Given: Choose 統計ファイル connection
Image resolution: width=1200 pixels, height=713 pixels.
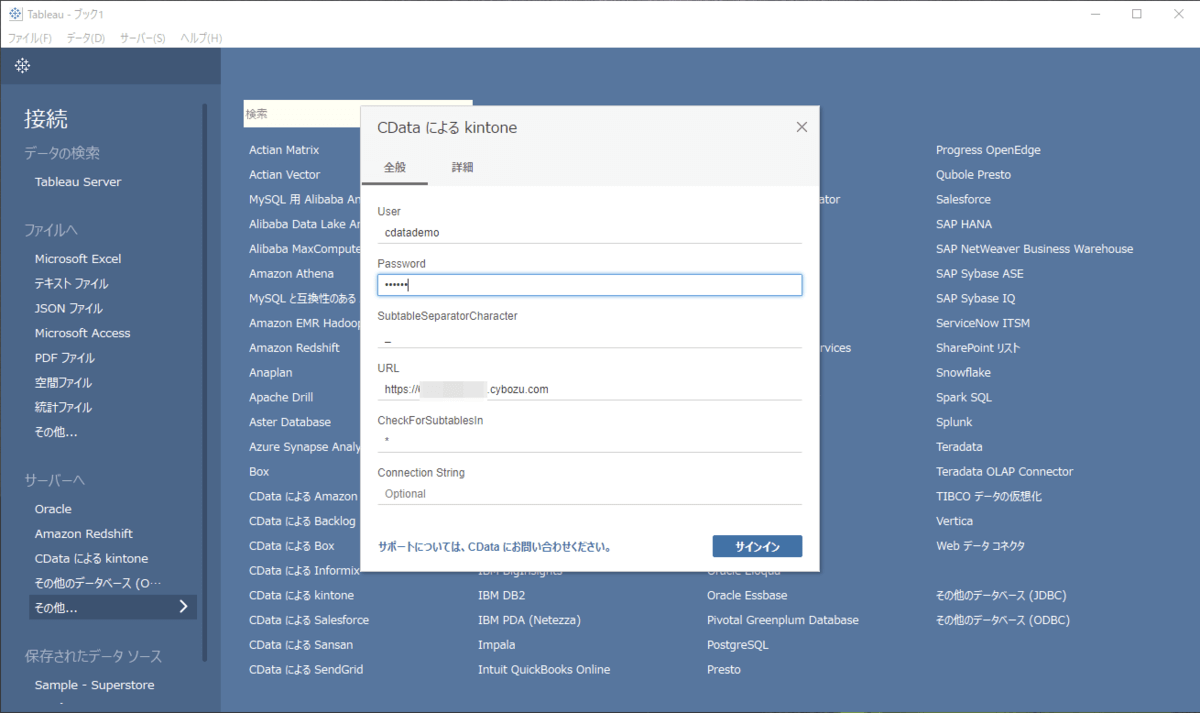Looking at the screenshot, I should click(x=63, y=408).
